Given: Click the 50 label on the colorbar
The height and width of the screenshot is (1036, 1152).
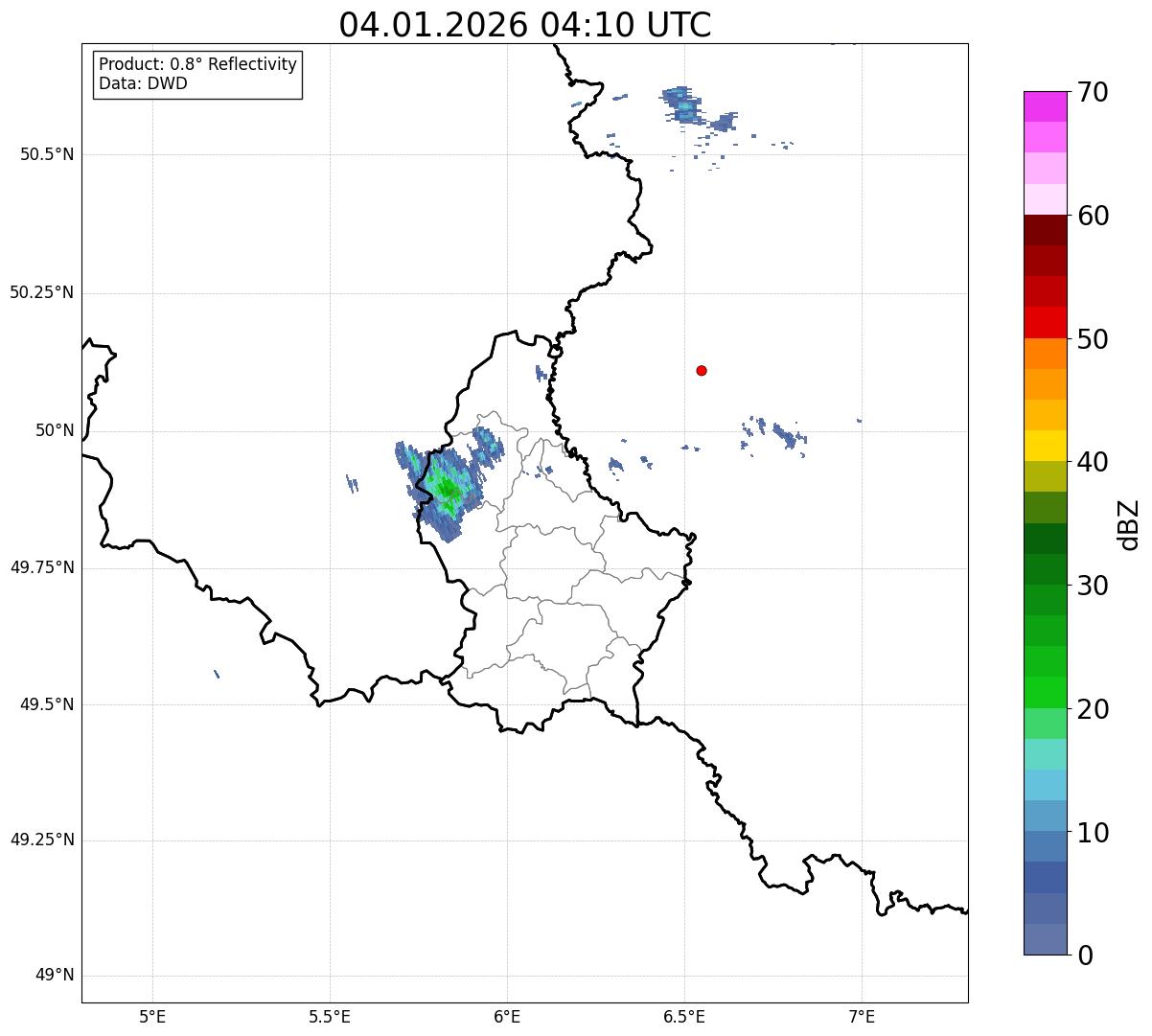Looking at the screenshot, I should [1093, 339].
